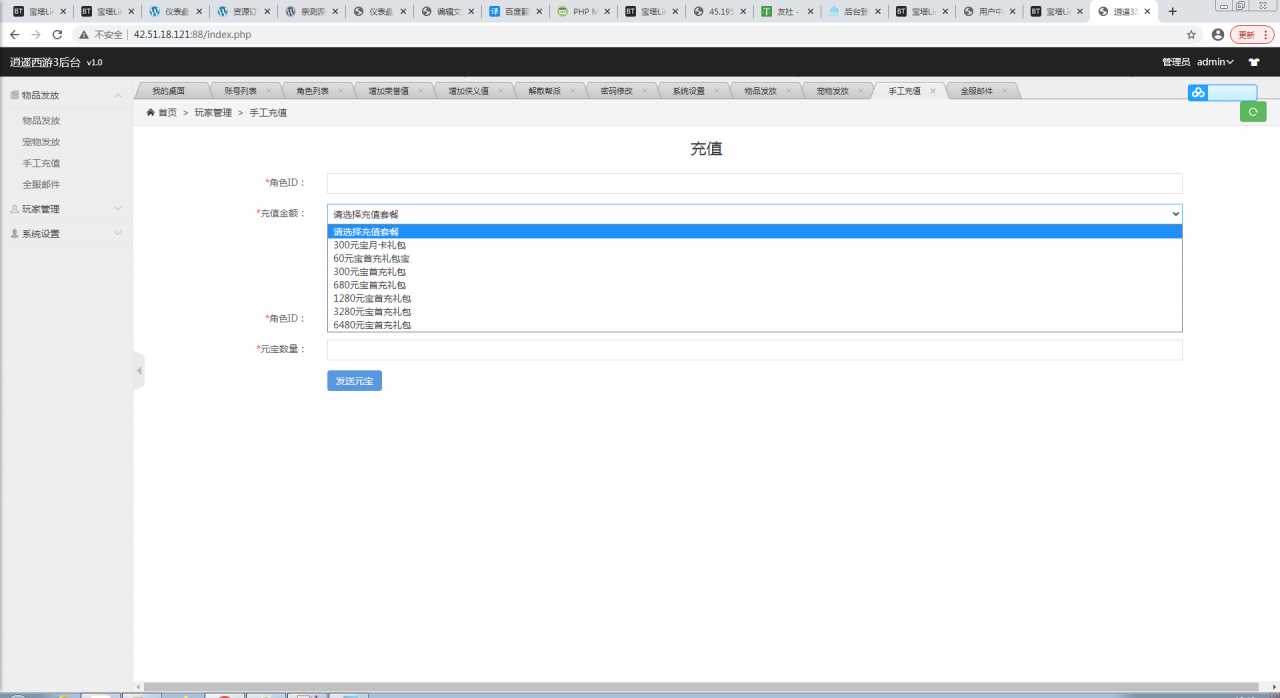
Task: Click the blue cloud icon widget
Action: [x=1198, y=93]
